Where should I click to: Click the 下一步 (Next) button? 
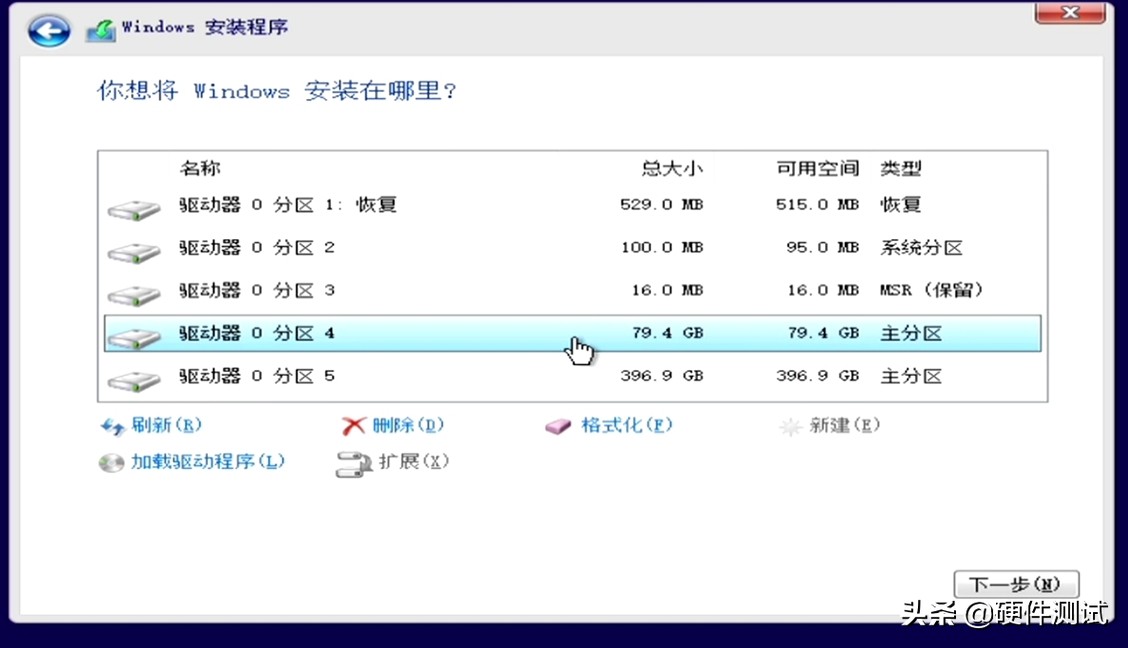tap(1015, 584)
